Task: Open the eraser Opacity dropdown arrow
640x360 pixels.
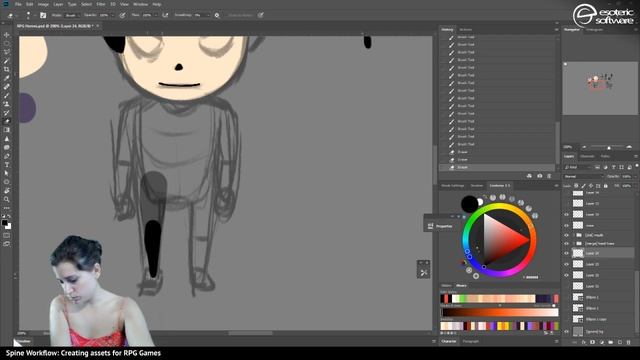Action: coord(112,15)
